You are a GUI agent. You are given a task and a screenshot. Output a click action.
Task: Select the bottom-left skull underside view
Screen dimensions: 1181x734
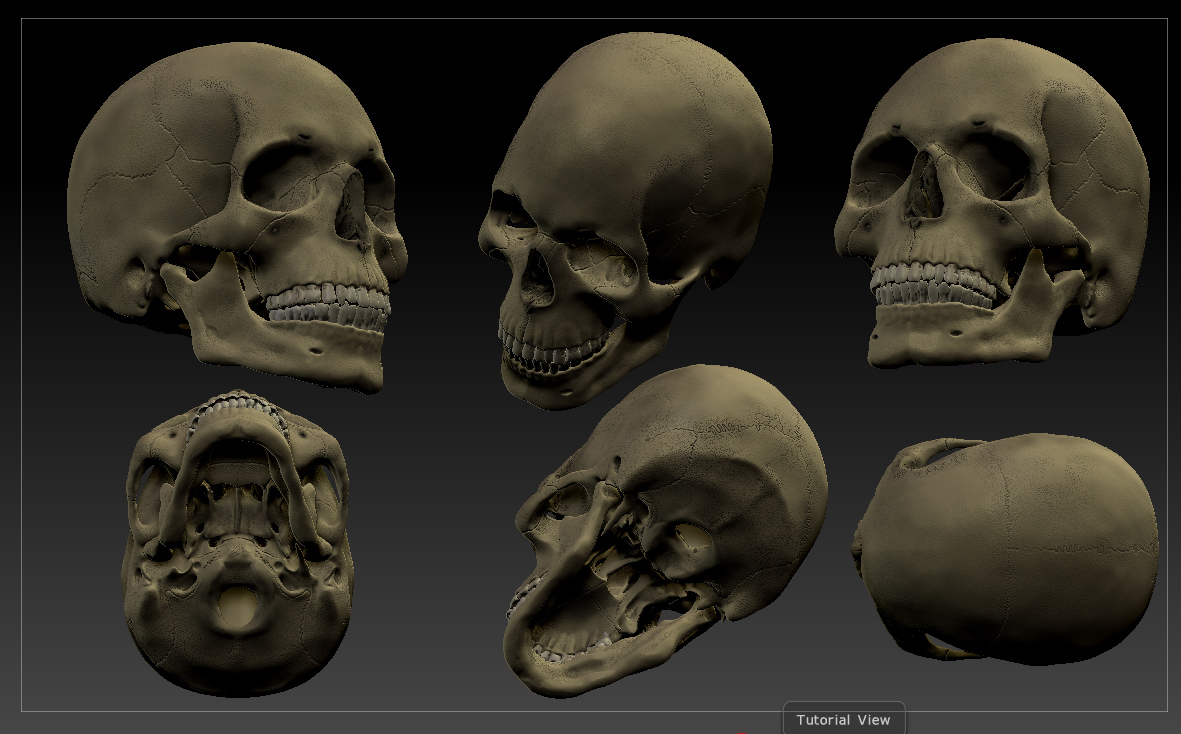(237, 542)
